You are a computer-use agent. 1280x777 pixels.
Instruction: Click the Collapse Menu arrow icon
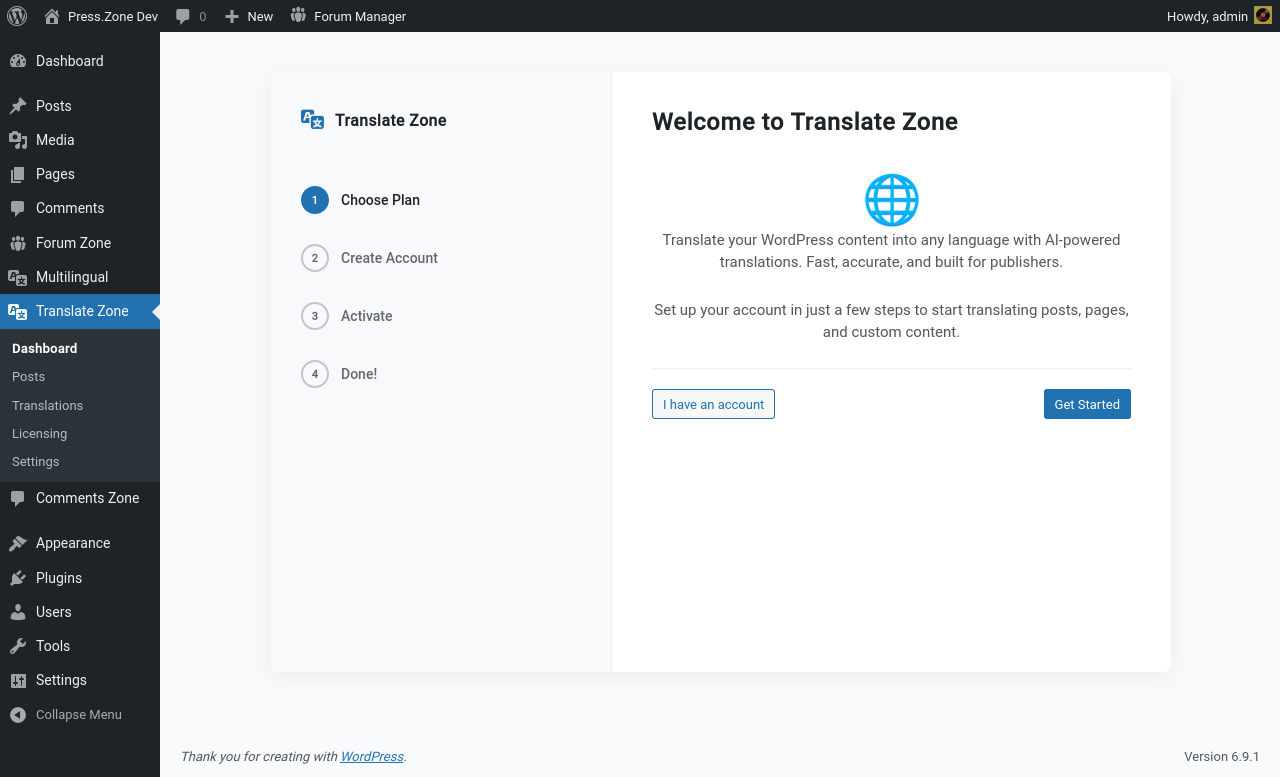point(18,715)
